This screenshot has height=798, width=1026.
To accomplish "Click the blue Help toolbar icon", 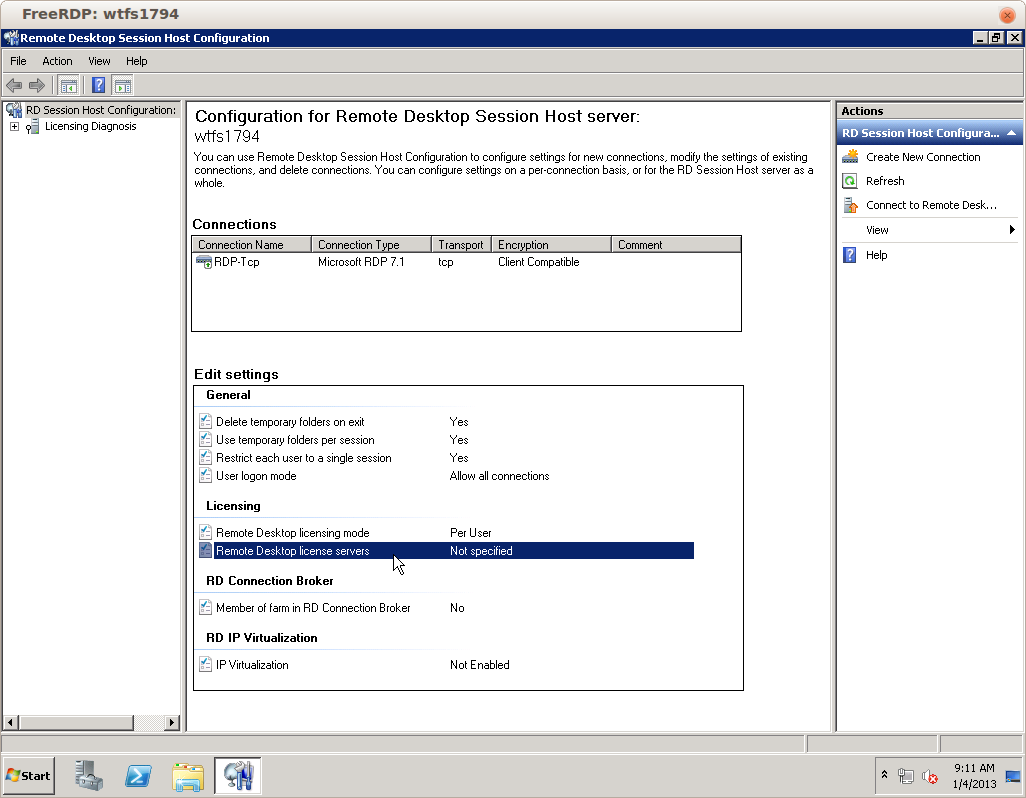I will [98, 85].
